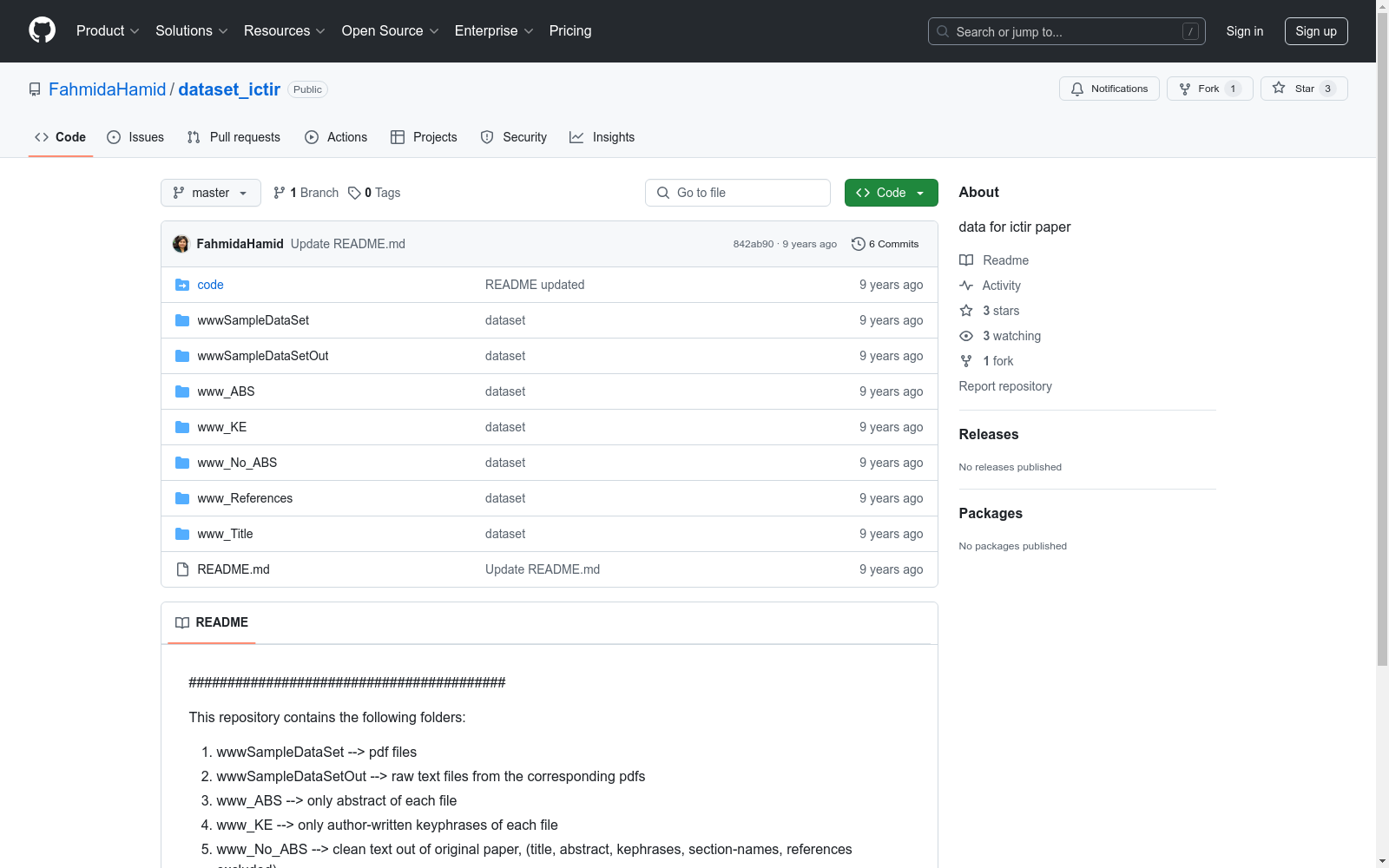Click the commits history clock icon
This screenshot has height=868, width=1389.
pos(859,244)
